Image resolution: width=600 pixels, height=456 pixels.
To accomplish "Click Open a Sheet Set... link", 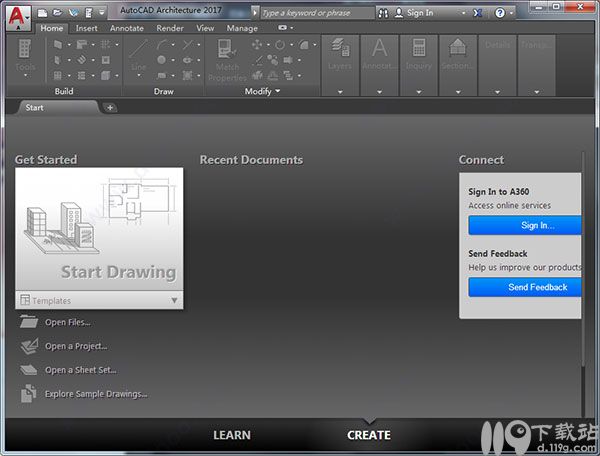I will tap(81, 370).
